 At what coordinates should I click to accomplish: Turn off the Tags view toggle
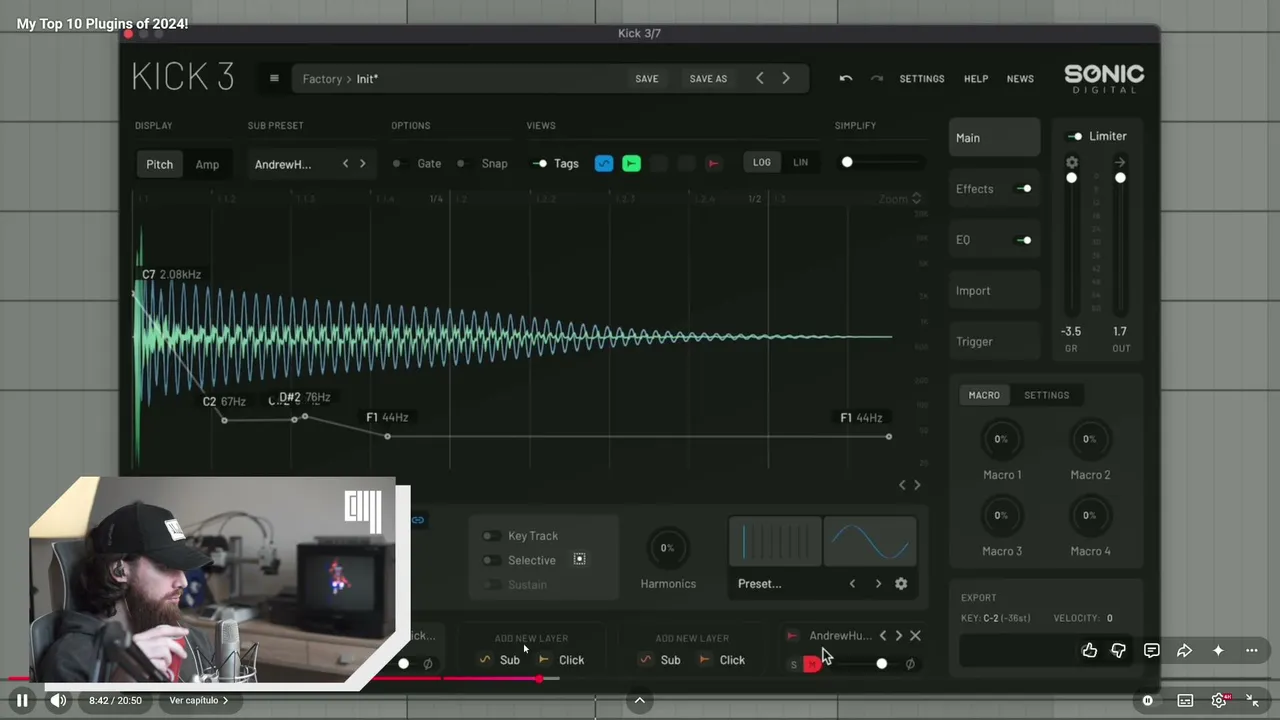(540, 164)
